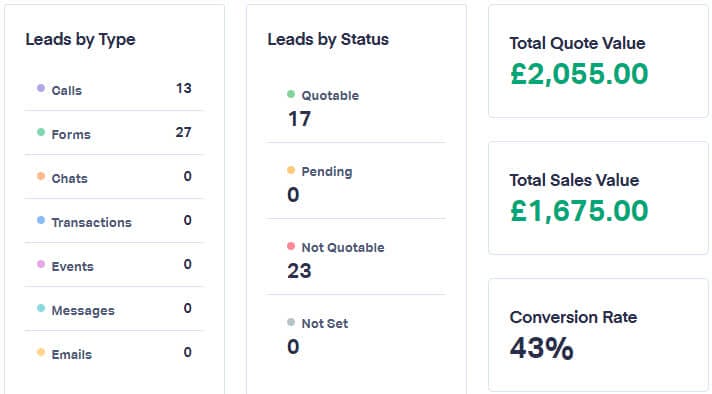The image size is (712, 394).
Task: Select the Forms lead type label
Action: click(x=71, y=134)
